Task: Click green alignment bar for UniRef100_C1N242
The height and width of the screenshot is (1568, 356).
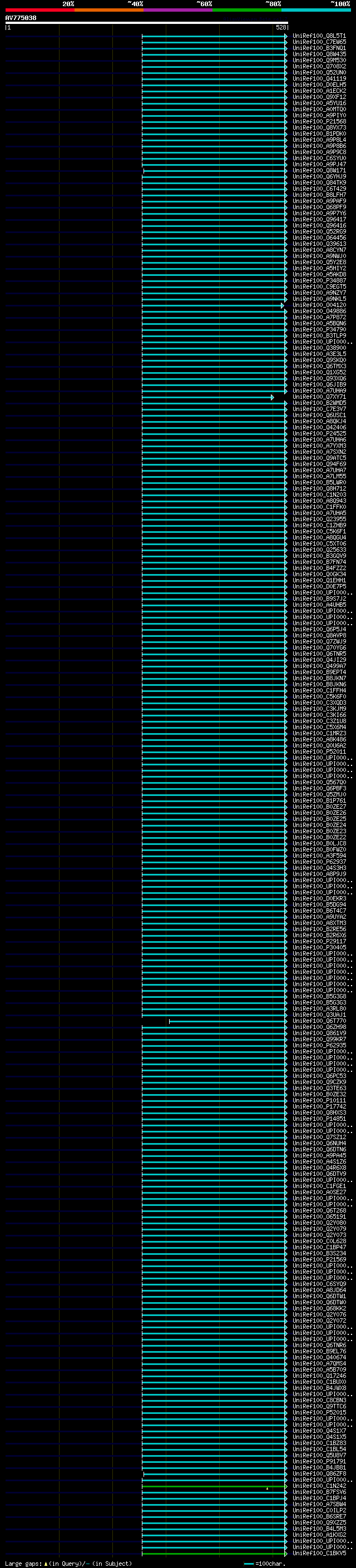Action: click(214, 1486)
